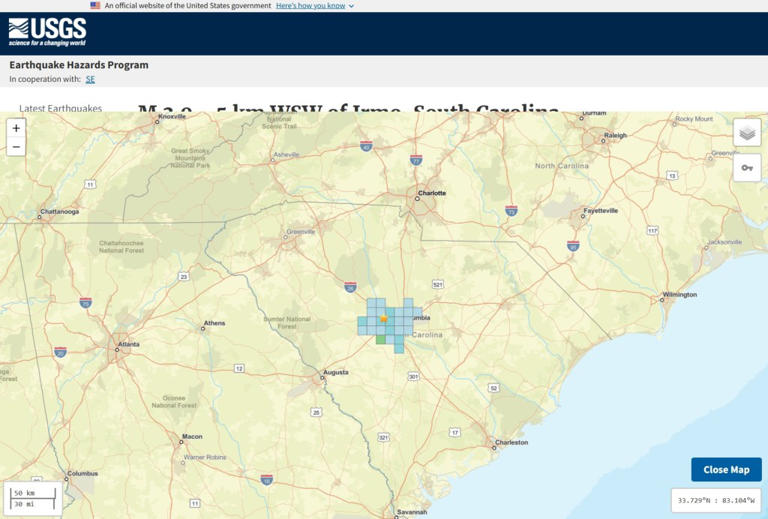This screenshot has width=768, height=519.
Task: Click the Rocky Mount city label
Action: (x=695, y=118)
